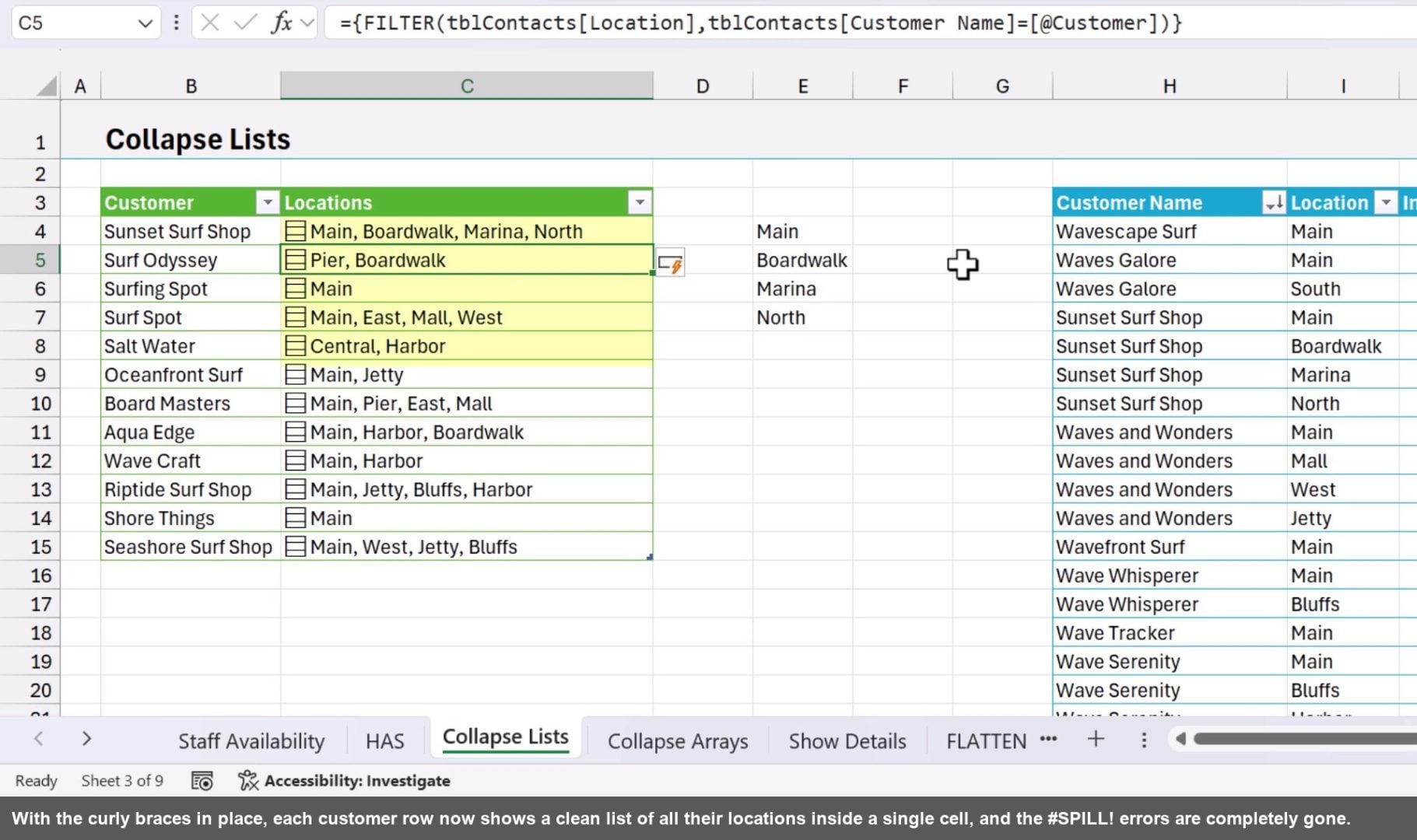This screenshot has width=1417, height=840.
Task: Click the formula bar FILTER formula text
Action: [x=760, y=23]
